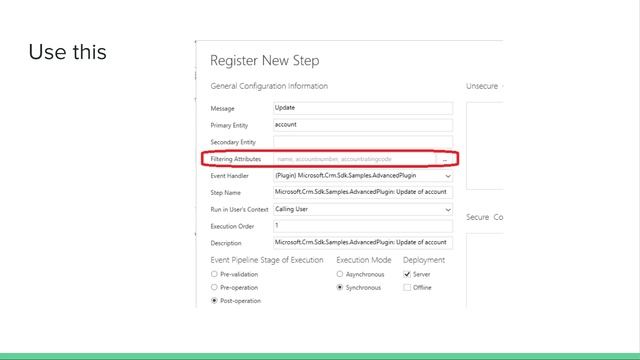640x360 pixels.
Task: Select Synchronous execution mode
Action: [340, 287]
